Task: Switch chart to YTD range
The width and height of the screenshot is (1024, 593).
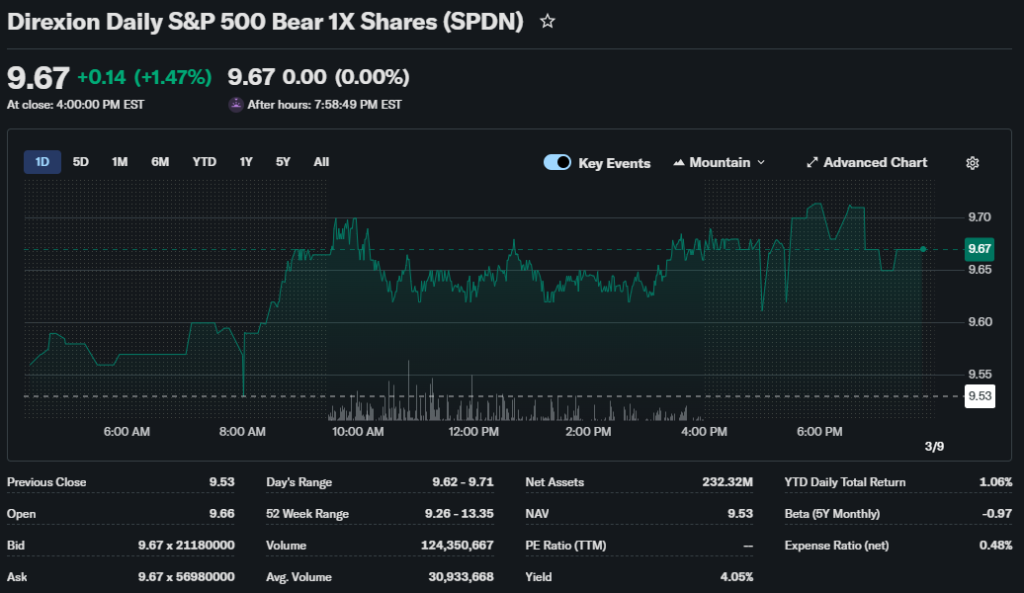Action: pyautogui.click(x=204, y=162)
